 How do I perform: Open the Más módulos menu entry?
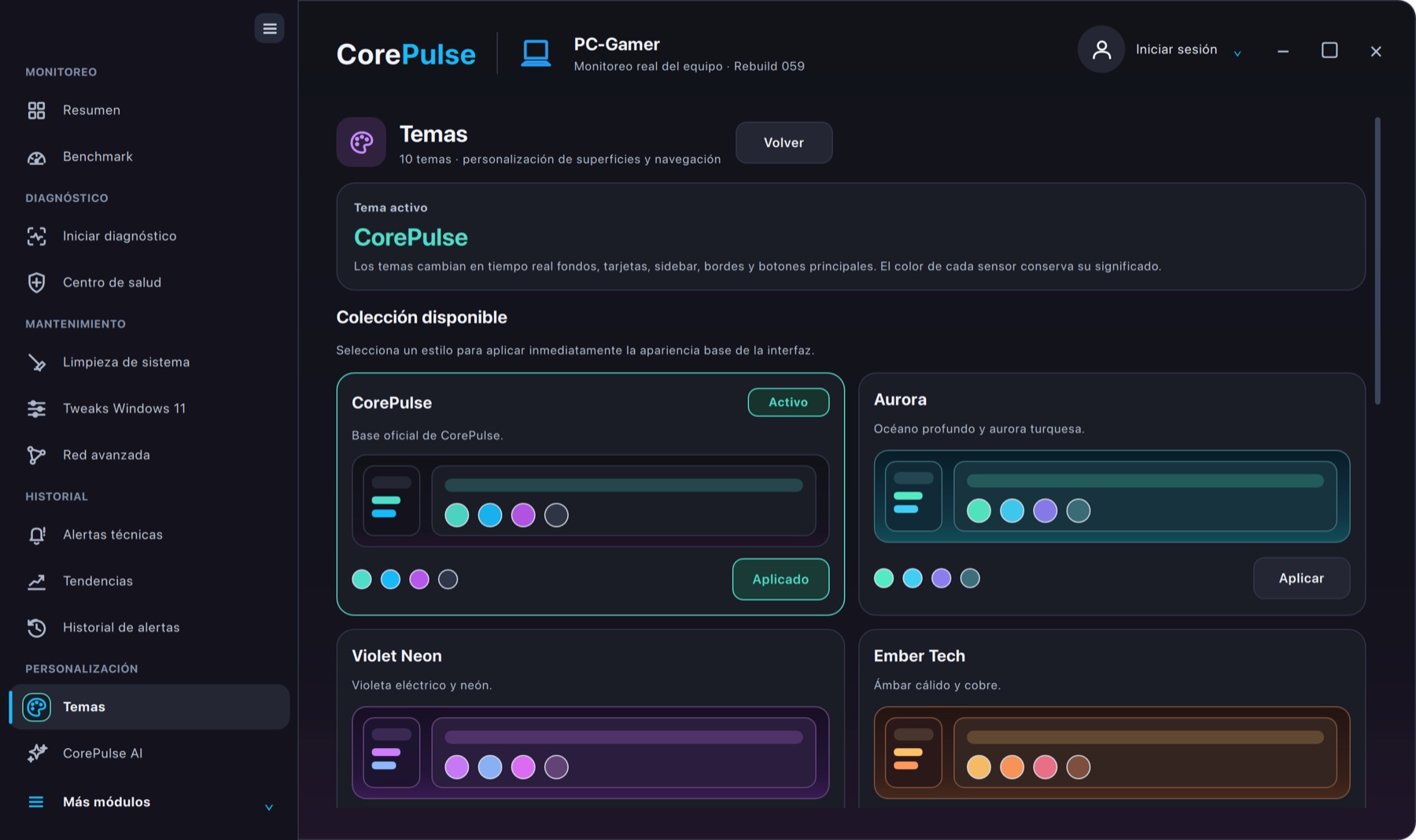(x=149, y=802)
